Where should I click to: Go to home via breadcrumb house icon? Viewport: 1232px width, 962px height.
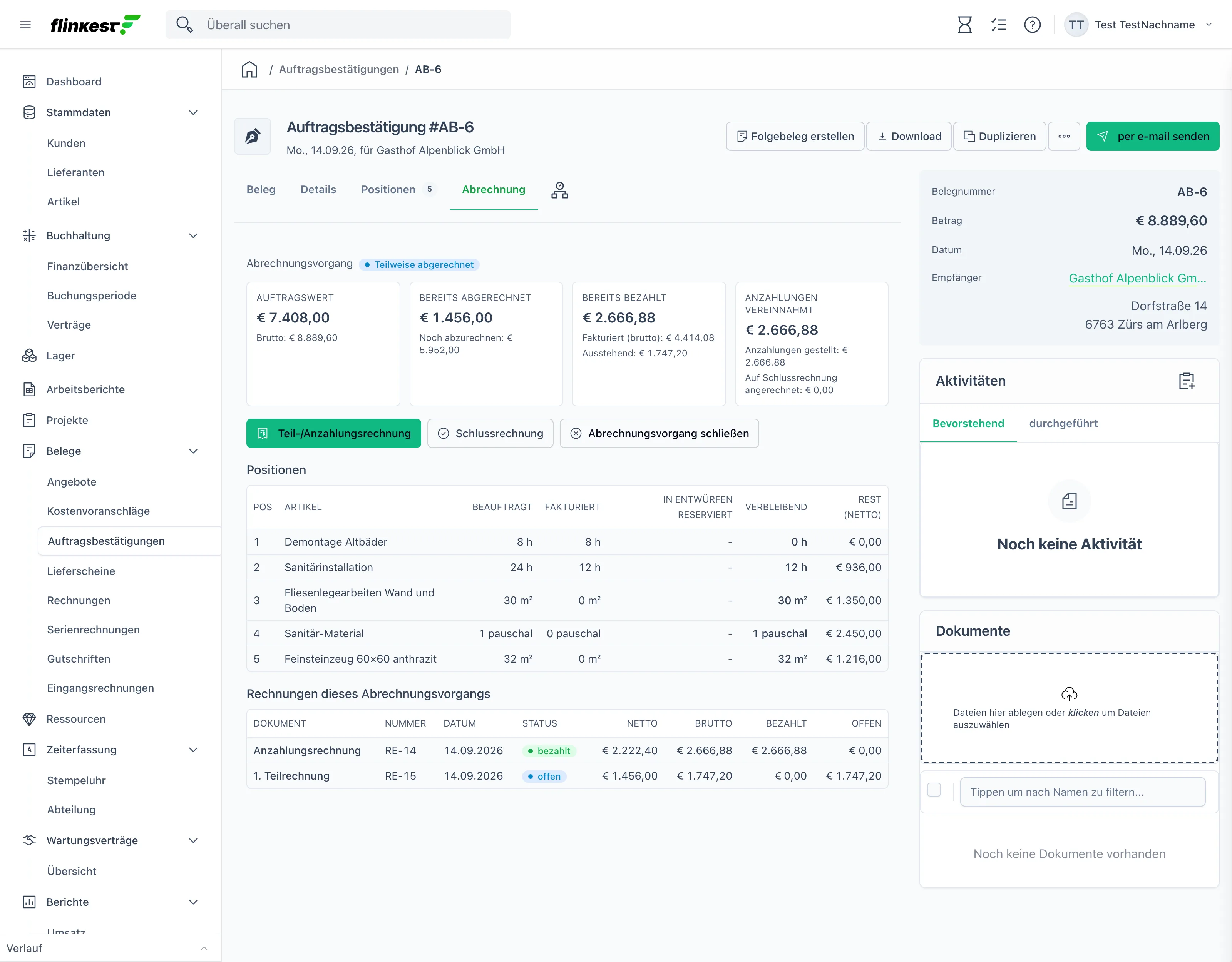tap(249, 69)
